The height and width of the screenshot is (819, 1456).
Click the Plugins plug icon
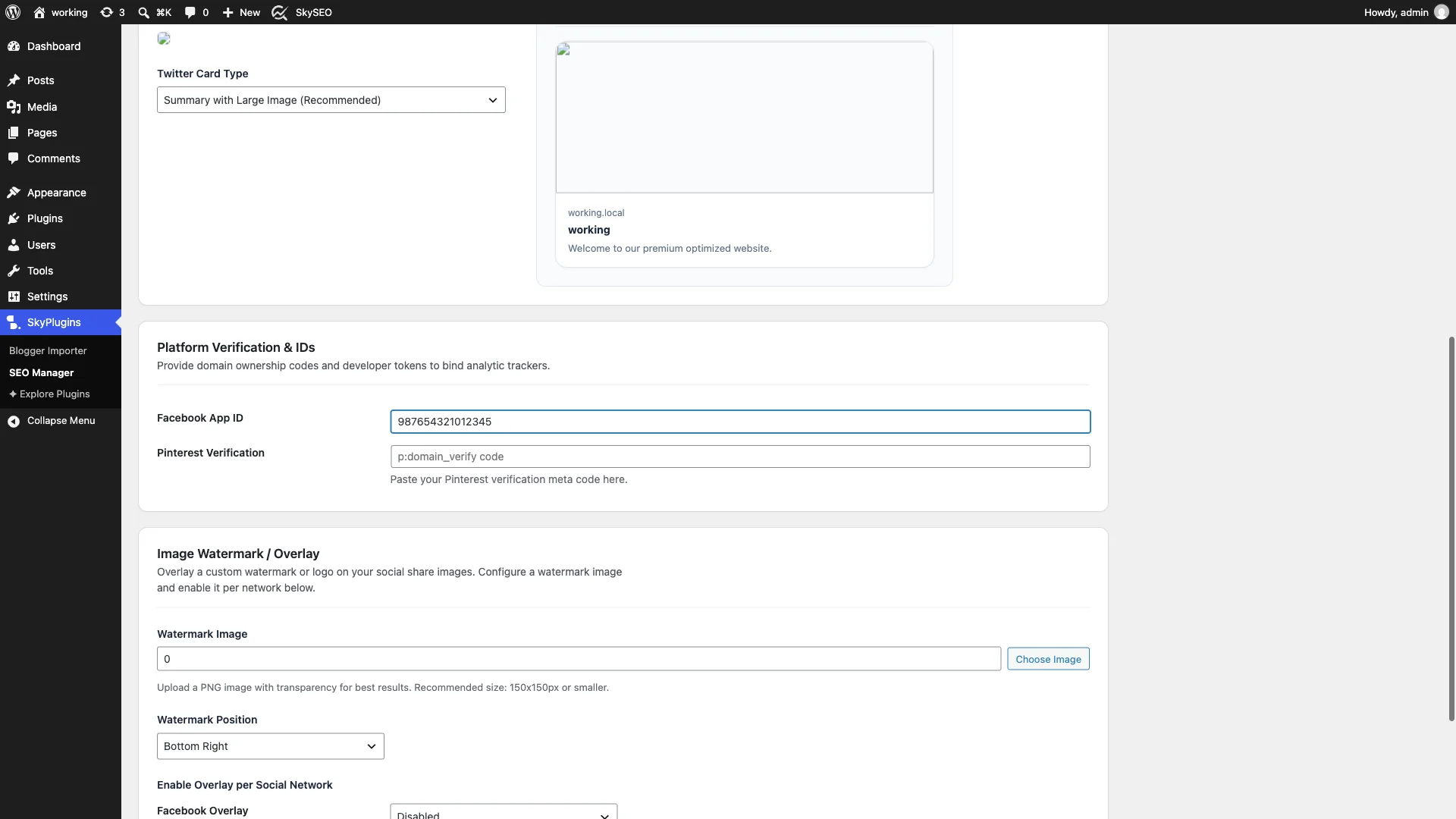pos(14,218)
